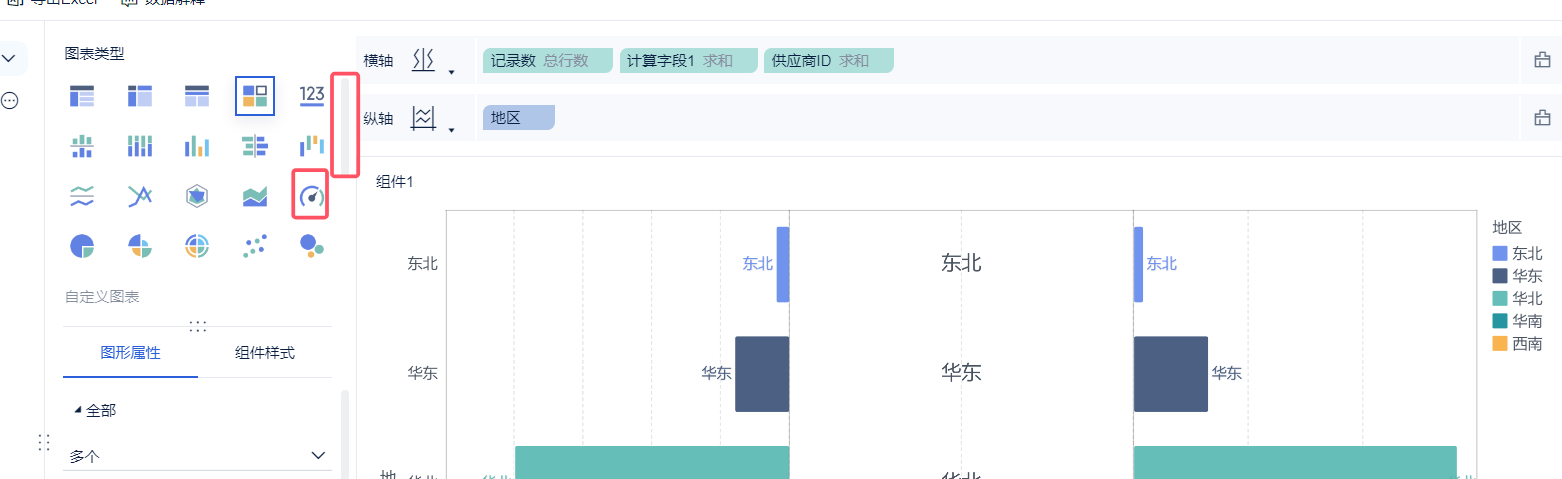Pick the multi-series line chart icon

click(140, 196)
